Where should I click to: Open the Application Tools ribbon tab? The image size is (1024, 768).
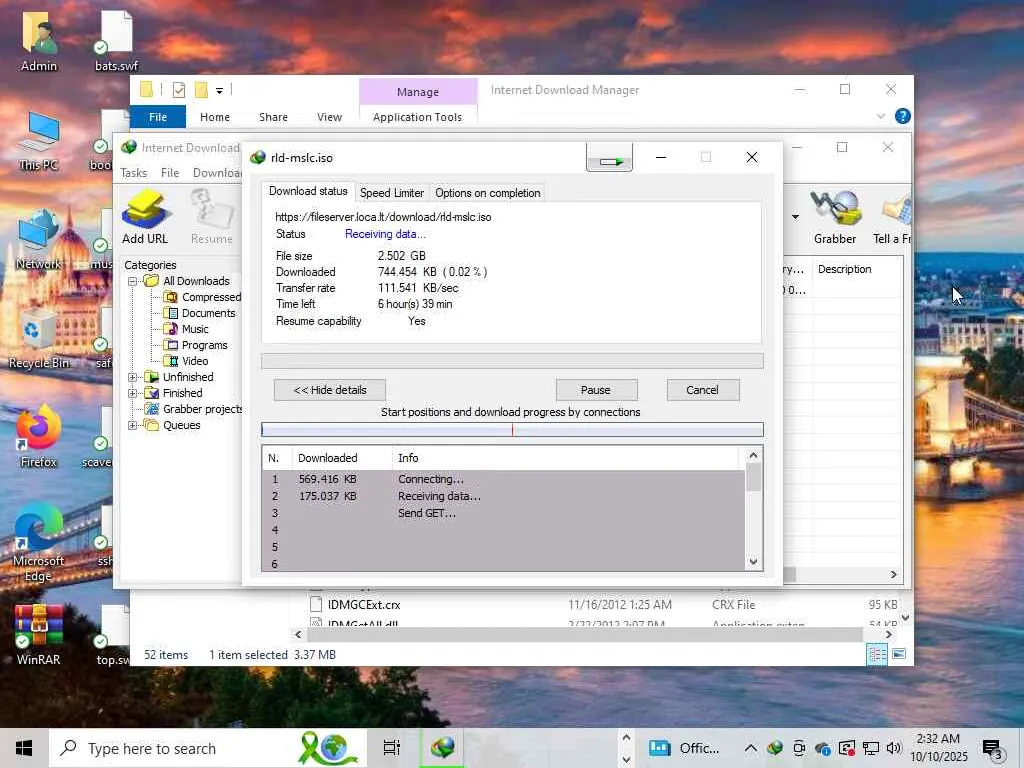(417, 117)
